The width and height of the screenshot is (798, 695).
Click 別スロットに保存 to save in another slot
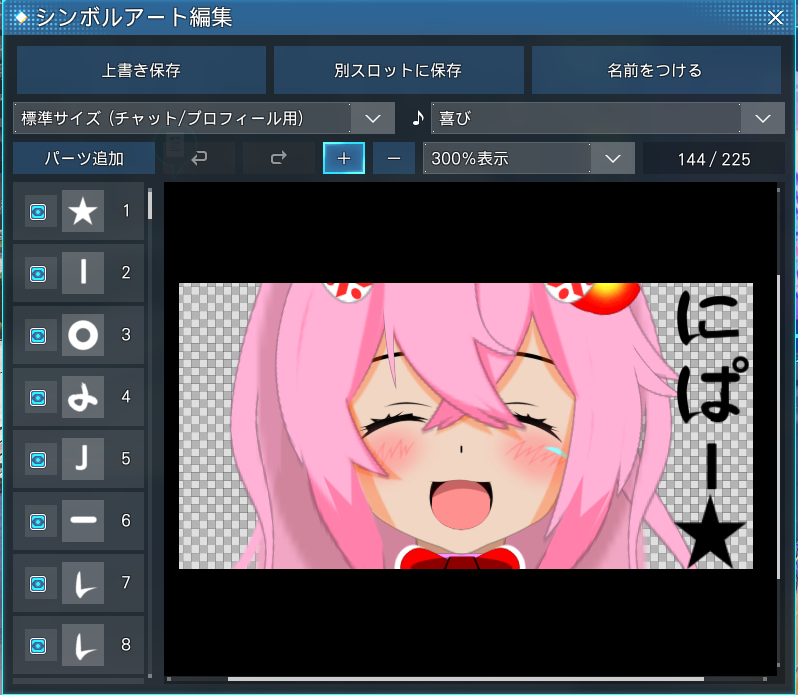point(399,70)
